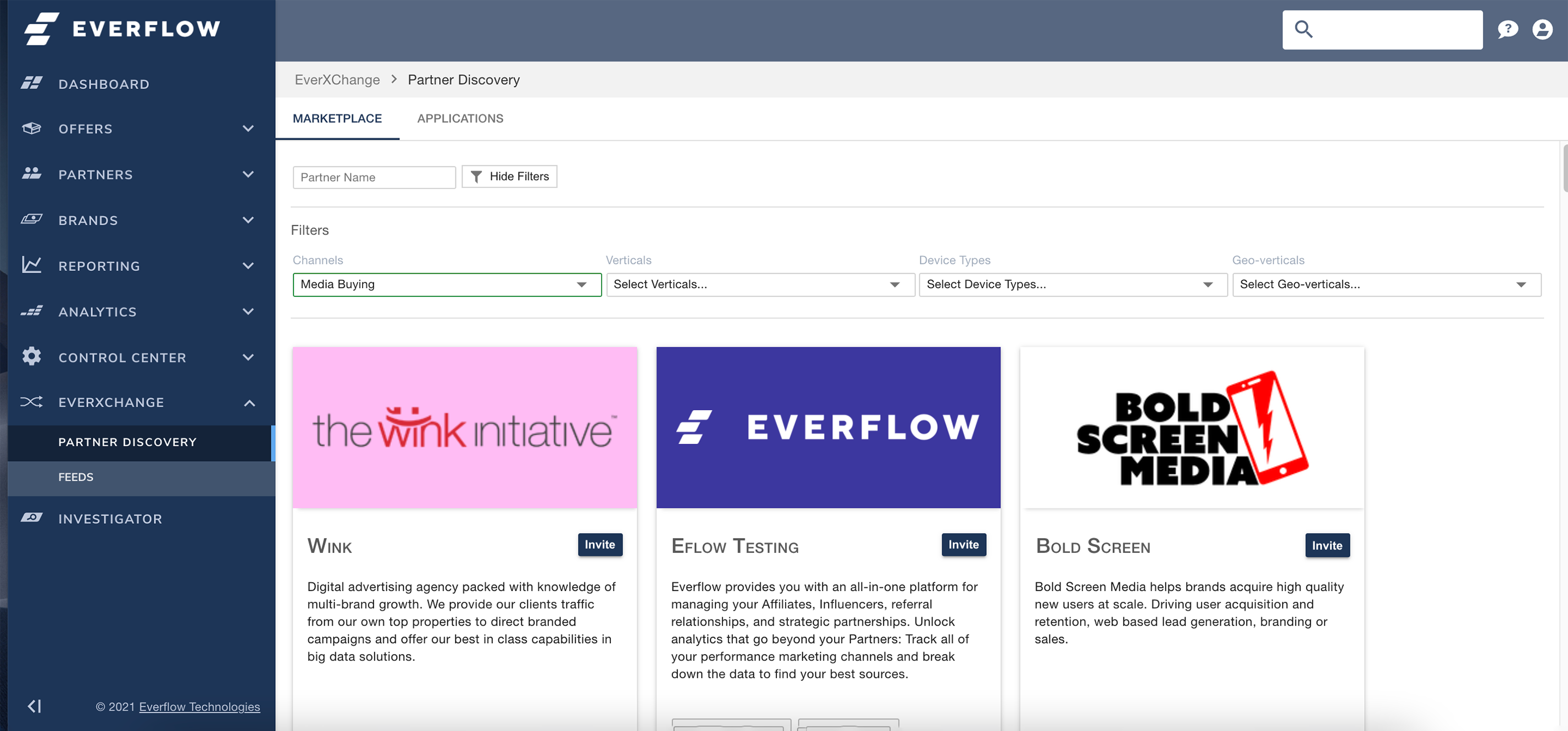Click the Control Center gear icon
Viewport: 1568px width, 731px height.
coord(32,357)
